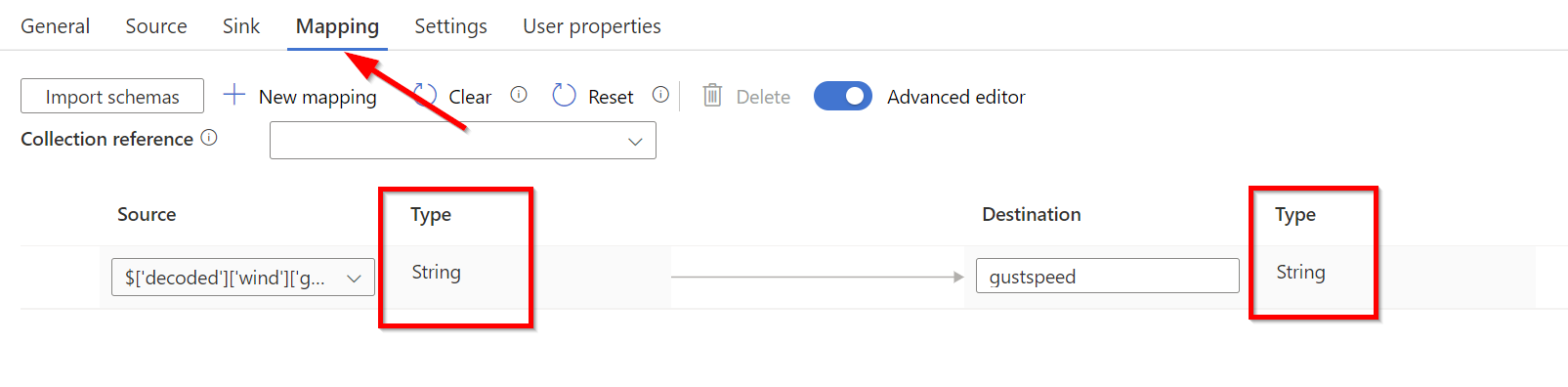
Task: Click the info icon beside Collection reference
Action: point(209,138)
